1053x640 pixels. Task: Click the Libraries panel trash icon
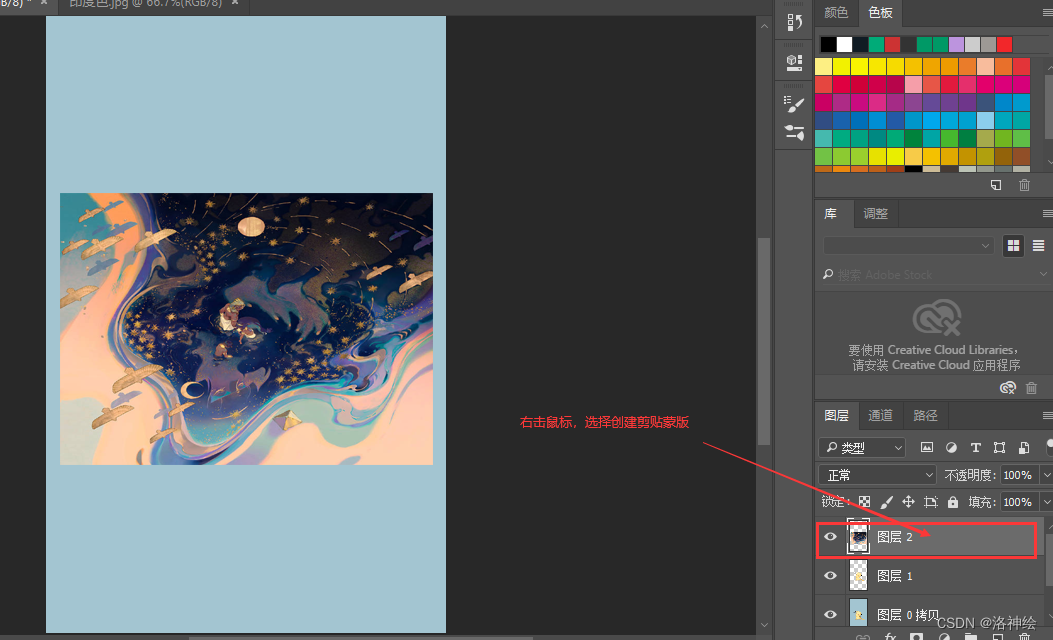(x=1032, y=387)
